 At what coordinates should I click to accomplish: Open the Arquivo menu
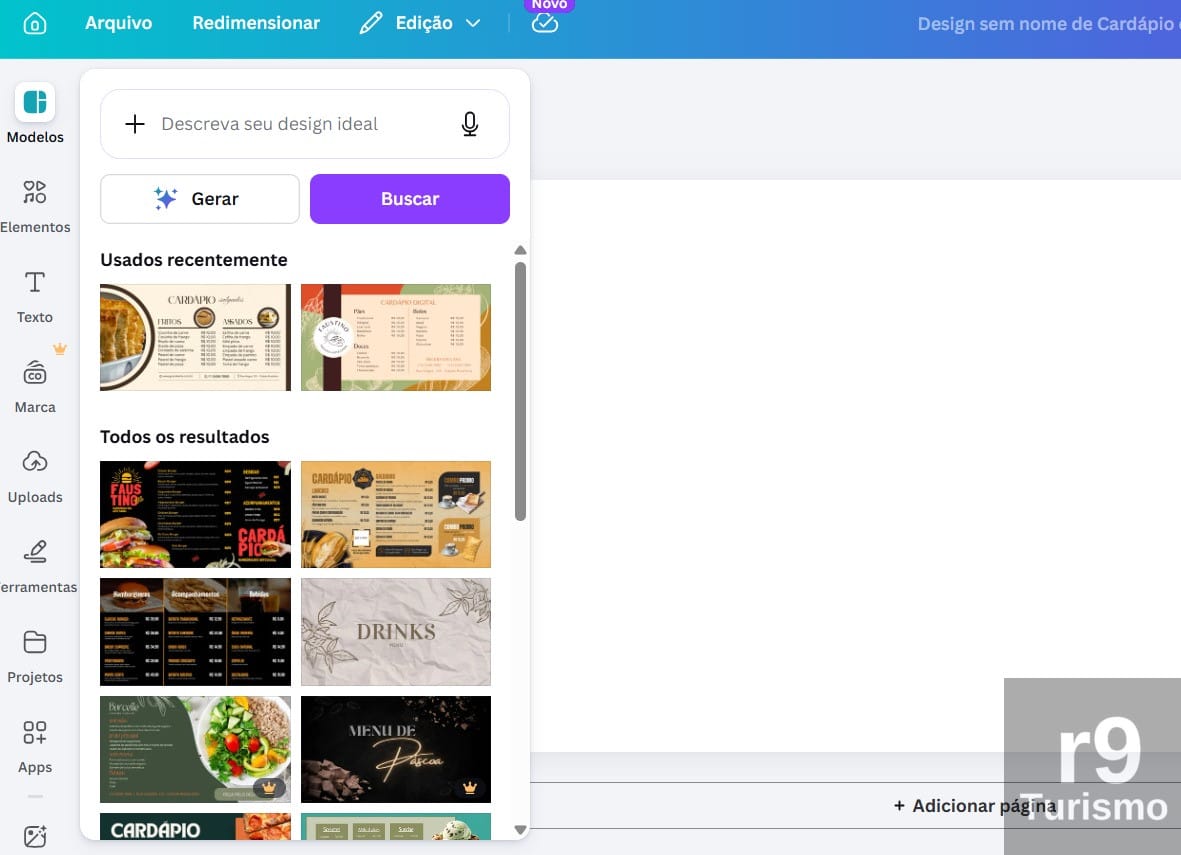pyautogui.click(x=118, y=23)
